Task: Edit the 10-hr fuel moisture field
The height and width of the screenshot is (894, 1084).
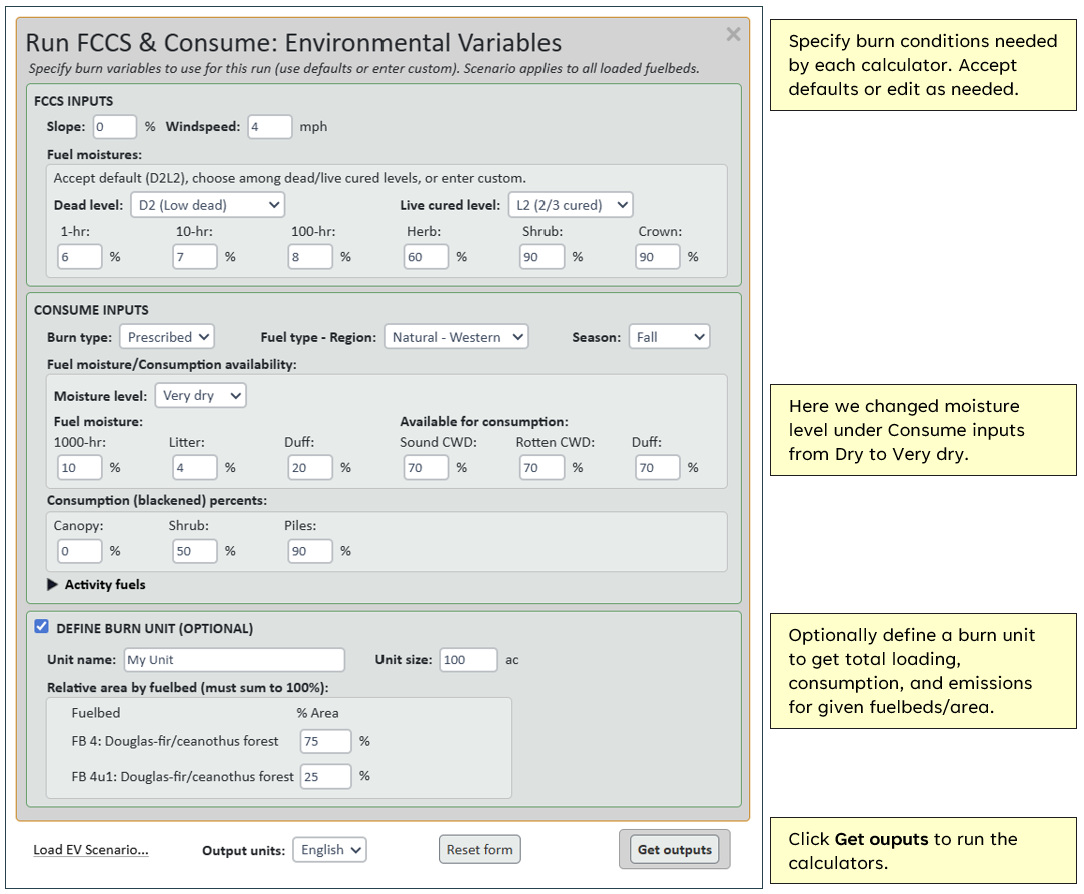Action: click(x=195, y=257)
